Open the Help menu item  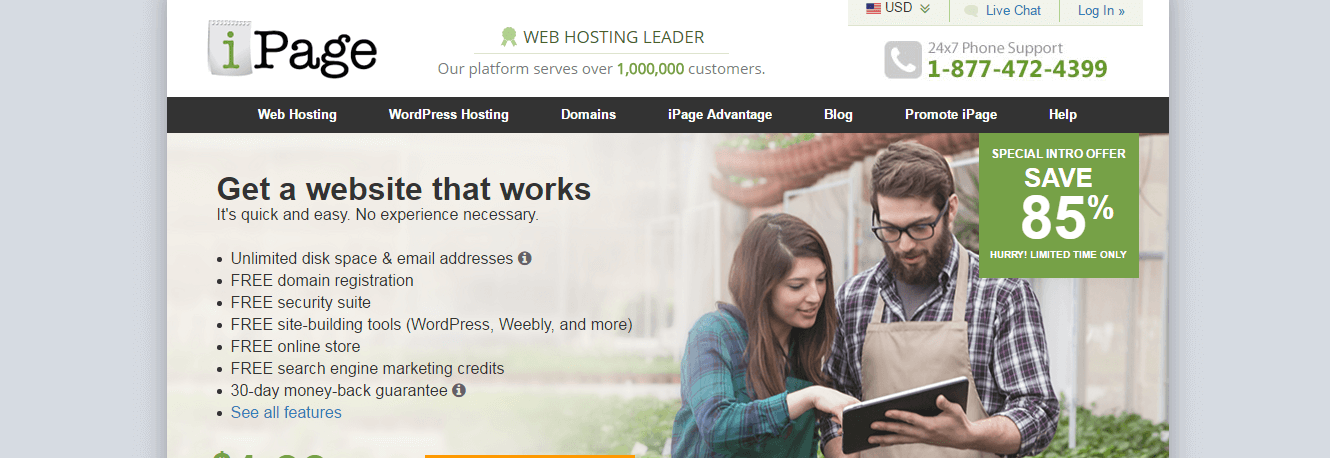[1063, 114]
